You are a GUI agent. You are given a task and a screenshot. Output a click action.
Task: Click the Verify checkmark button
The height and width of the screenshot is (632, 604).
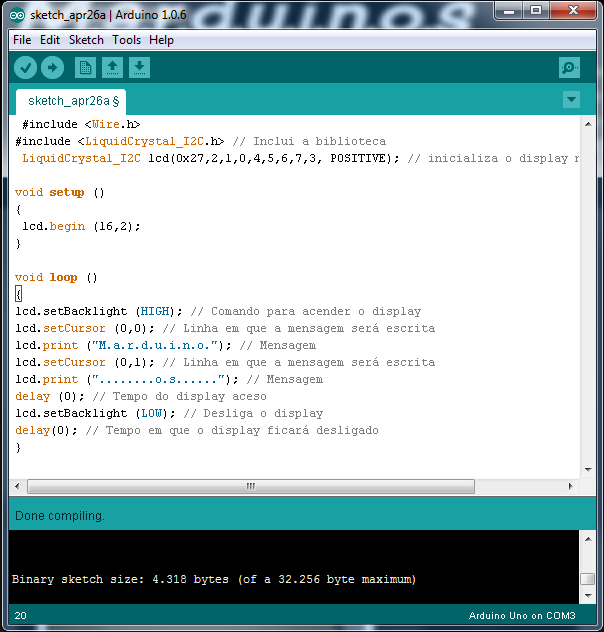(x=25, y=67)
